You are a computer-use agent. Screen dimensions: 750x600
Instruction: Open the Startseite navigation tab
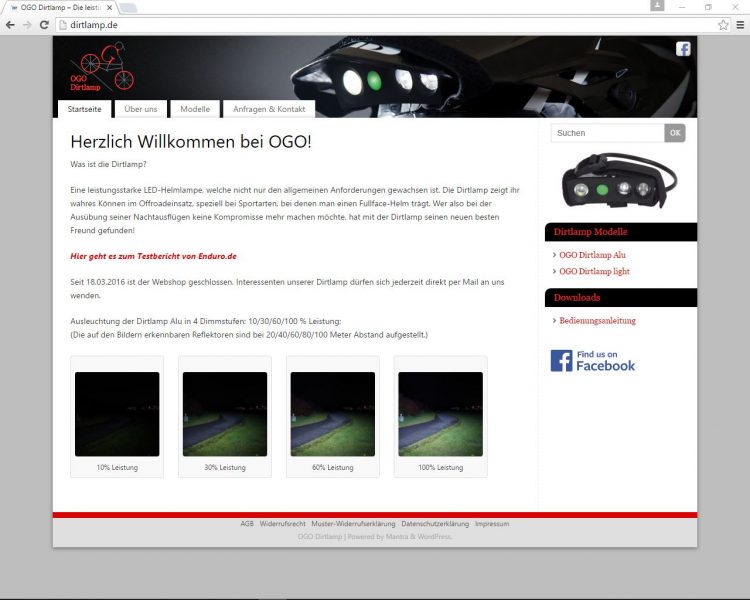(84, 109)
